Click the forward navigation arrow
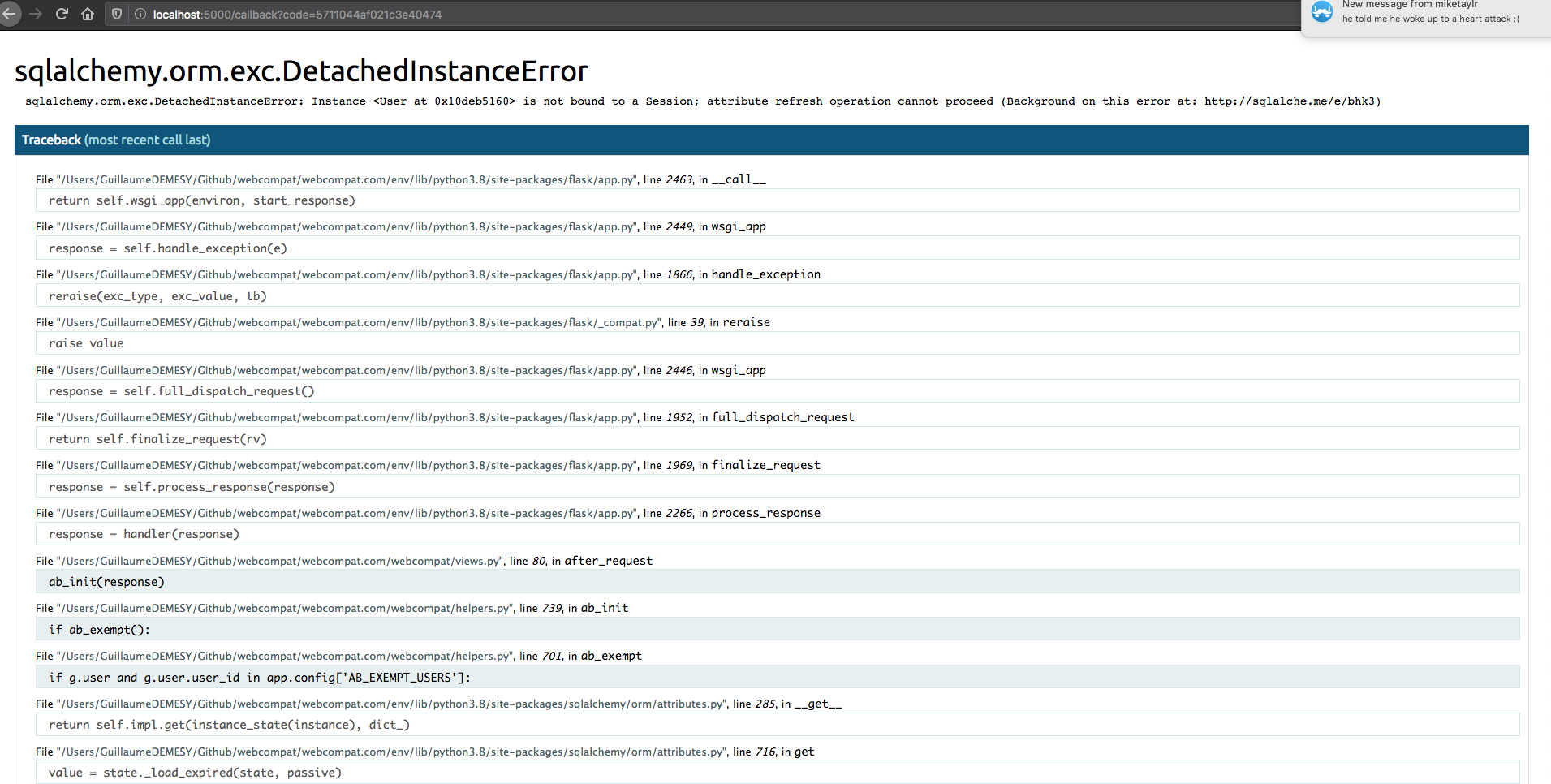 coord(37,14)
